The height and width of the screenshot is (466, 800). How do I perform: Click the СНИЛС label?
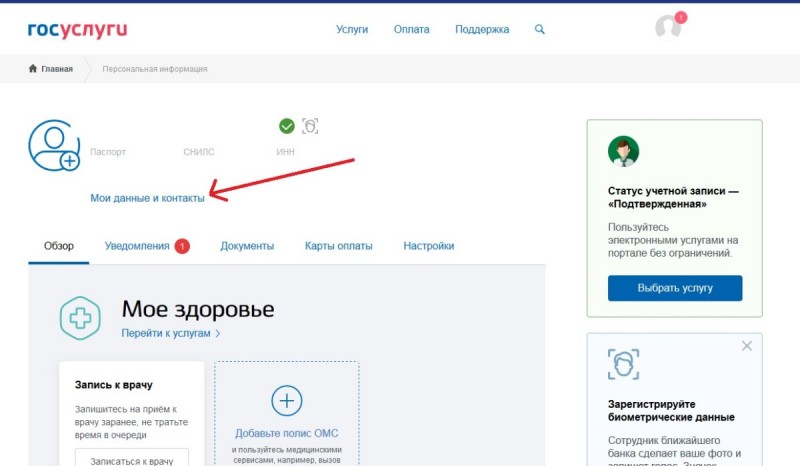click(199, 152)
